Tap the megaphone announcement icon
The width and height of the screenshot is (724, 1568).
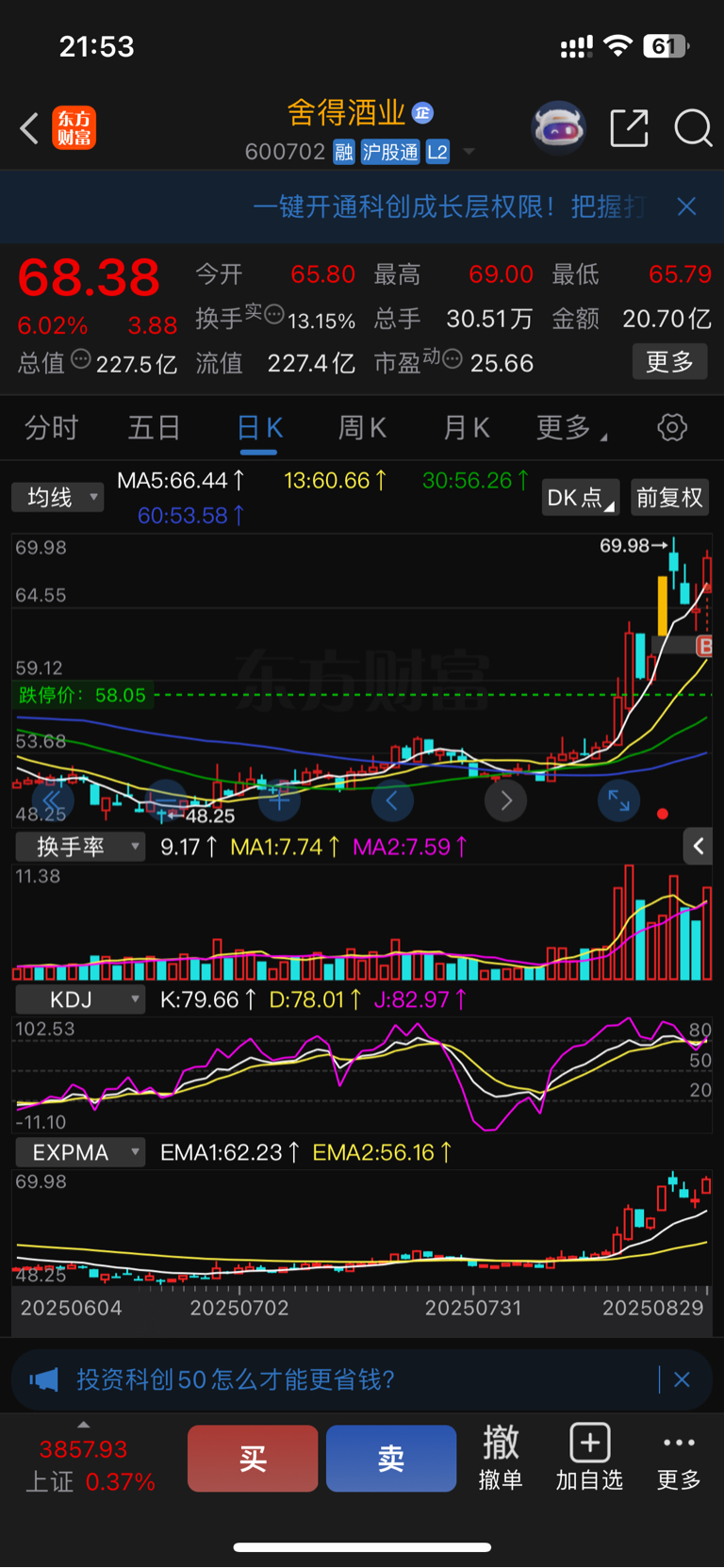click(43, 1380)
